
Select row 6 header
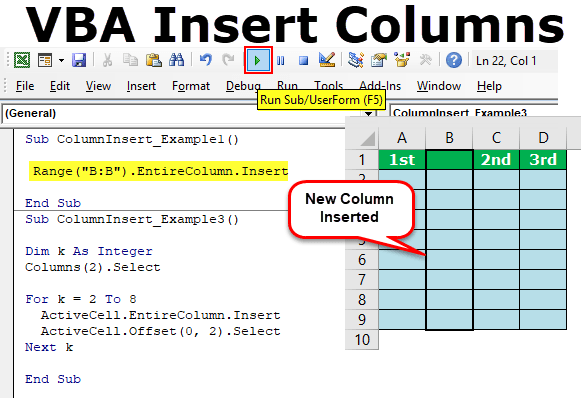point(362,259)
